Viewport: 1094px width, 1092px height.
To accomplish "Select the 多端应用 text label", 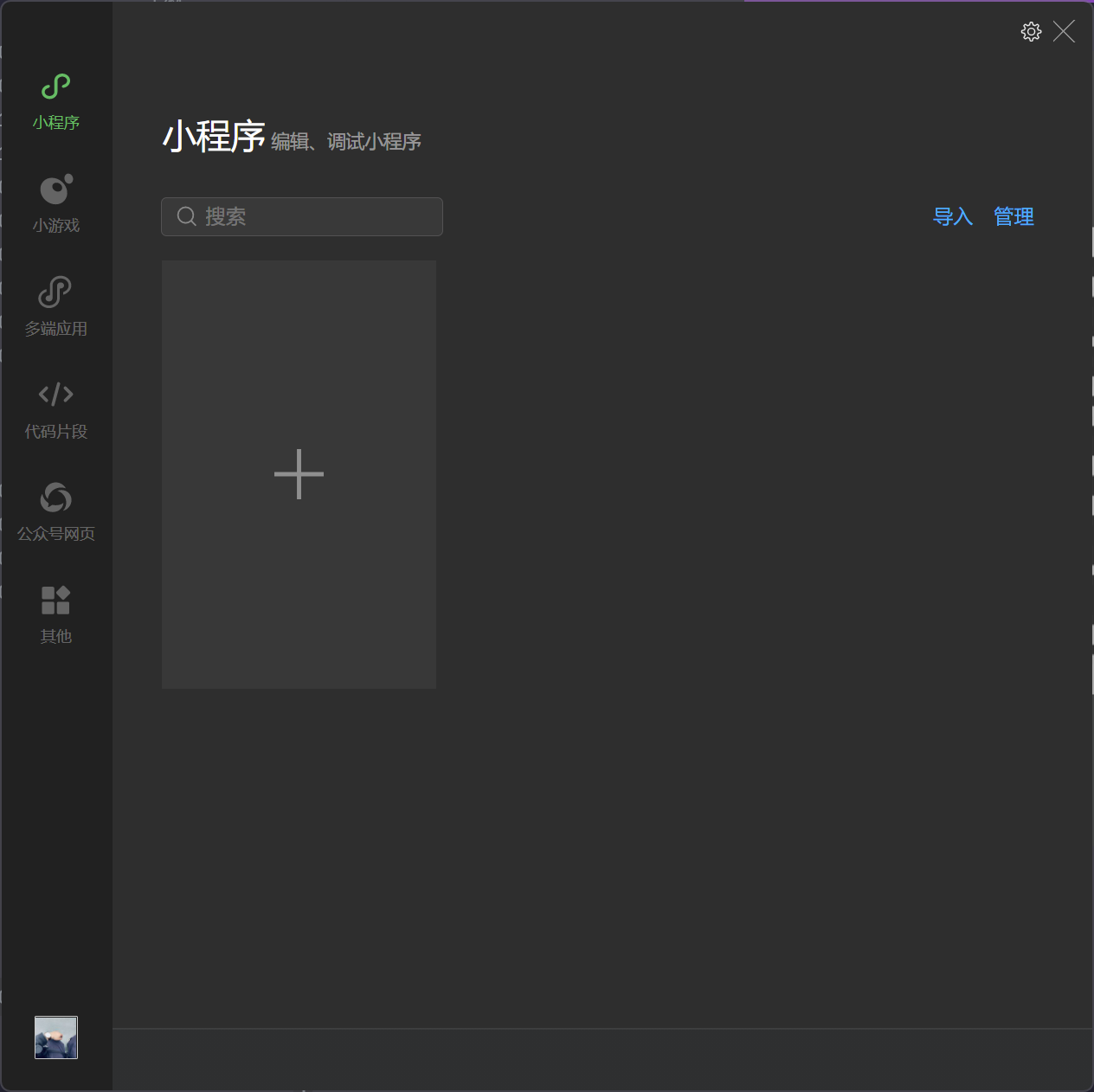I will 56,329.
